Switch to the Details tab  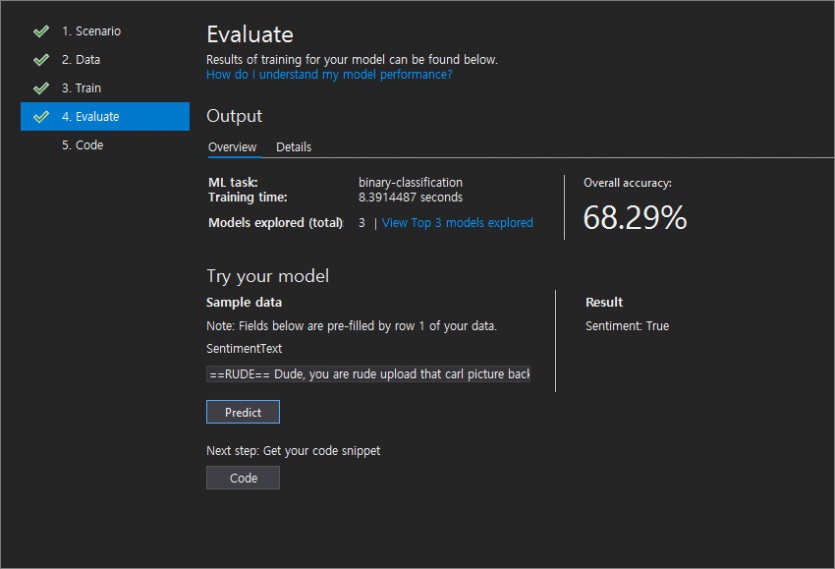tap(293, 147)
